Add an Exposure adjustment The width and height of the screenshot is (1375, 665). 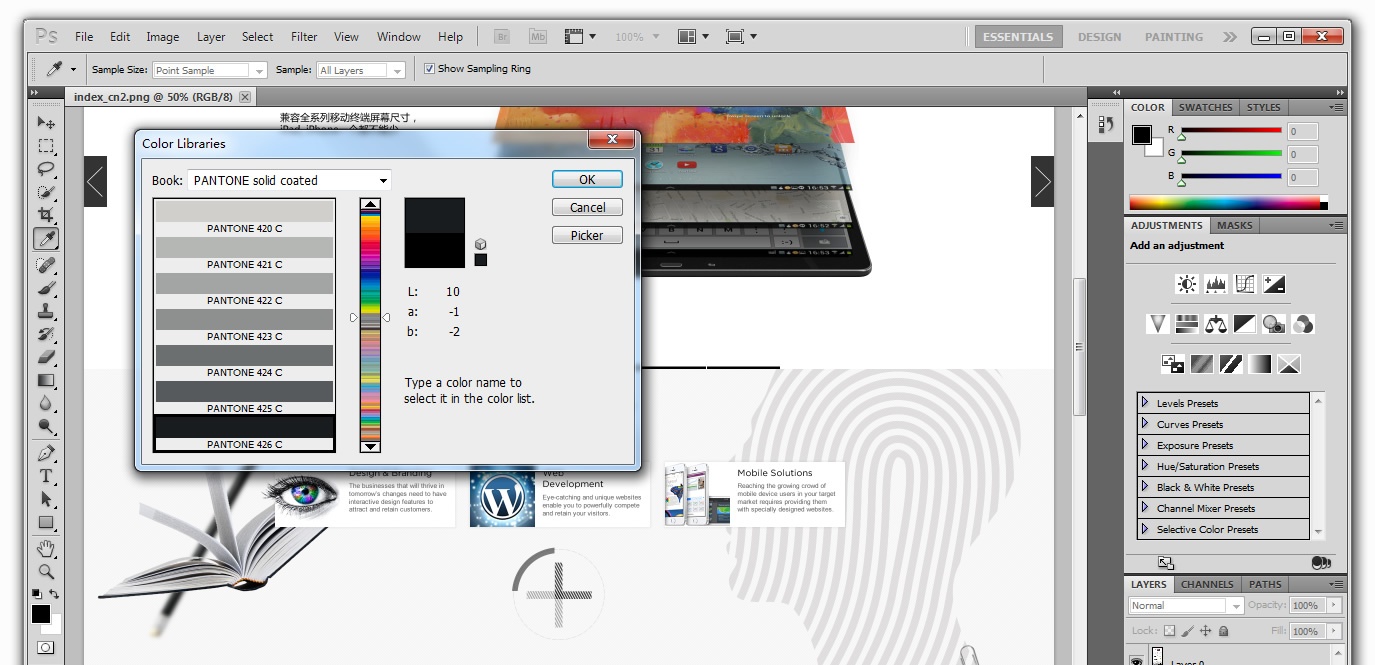pos(1274,285)
